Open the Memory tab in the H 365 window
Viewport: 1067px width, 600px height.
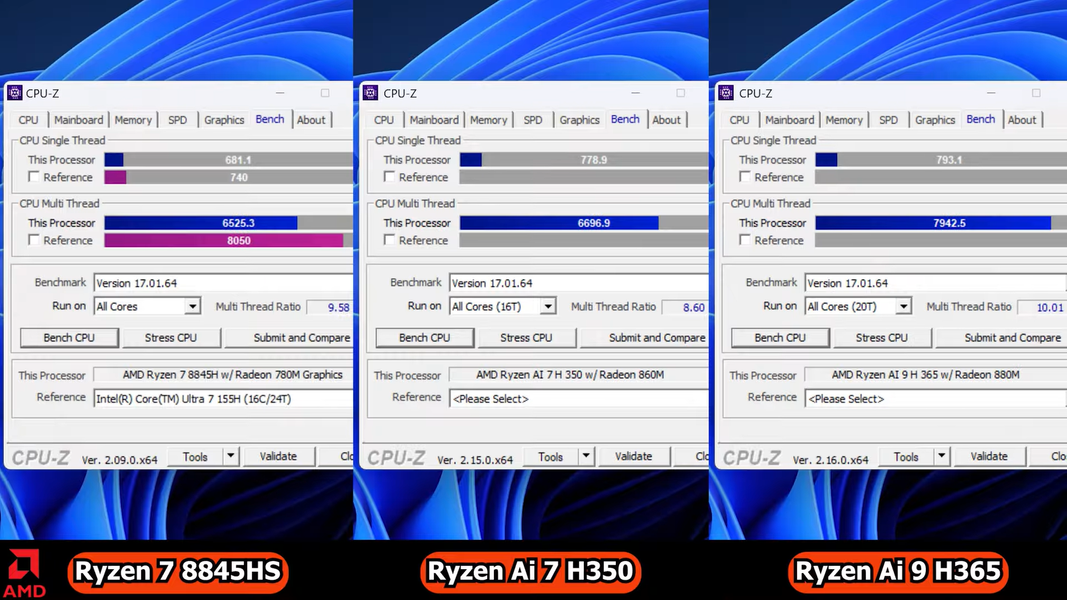tap(844, 120)
